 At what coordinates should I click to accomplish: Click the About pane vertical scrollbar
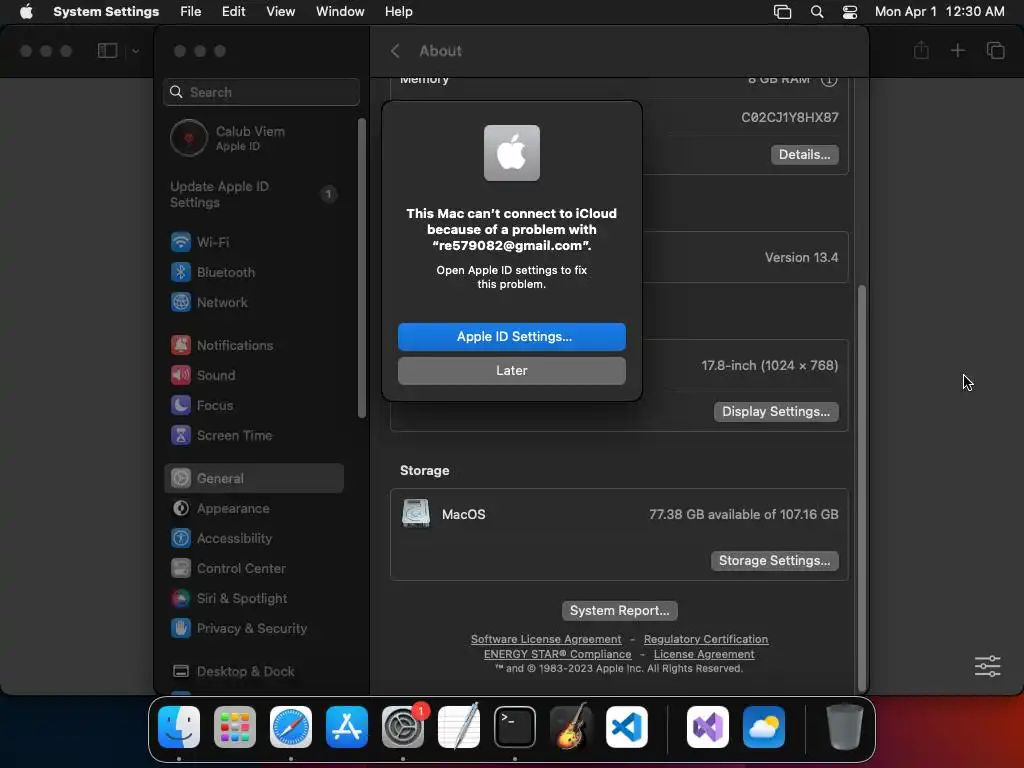[x=862, y=487]
